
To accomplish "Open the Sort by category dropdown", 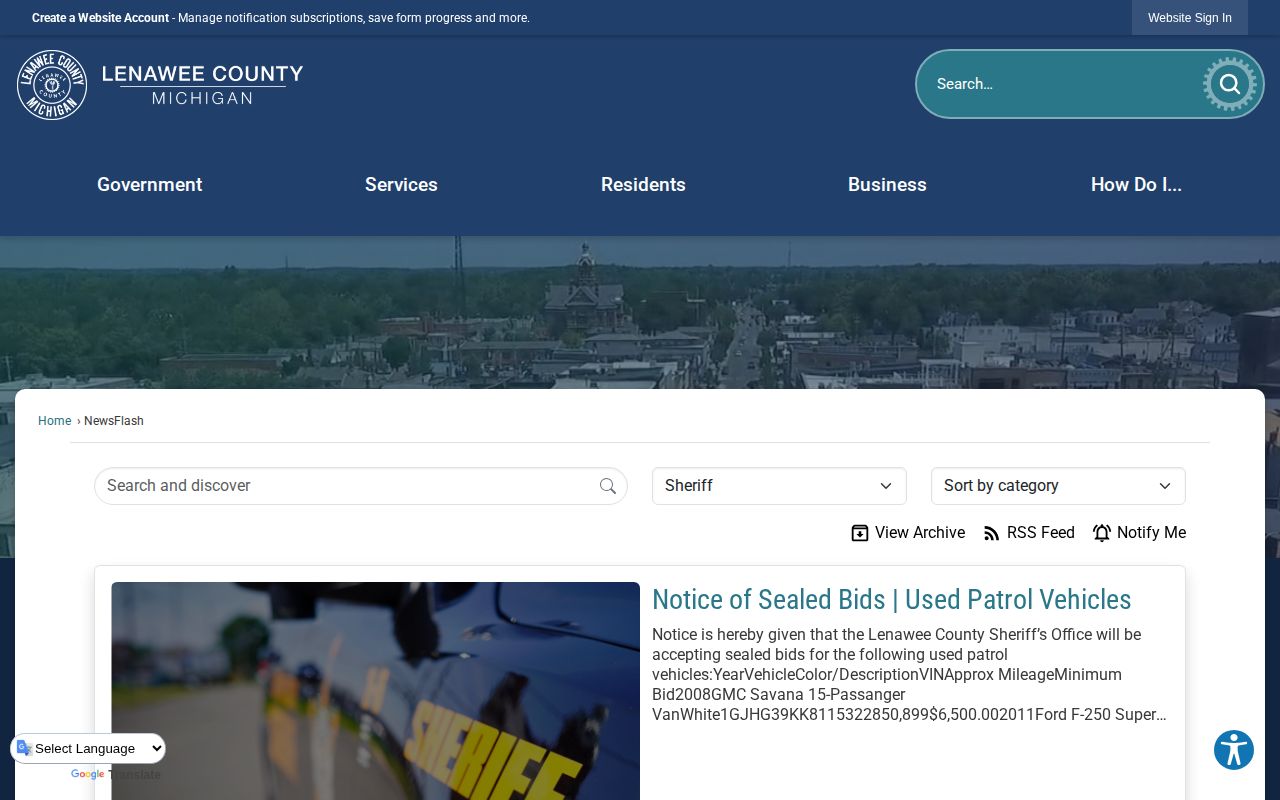I will (1058, 486).
